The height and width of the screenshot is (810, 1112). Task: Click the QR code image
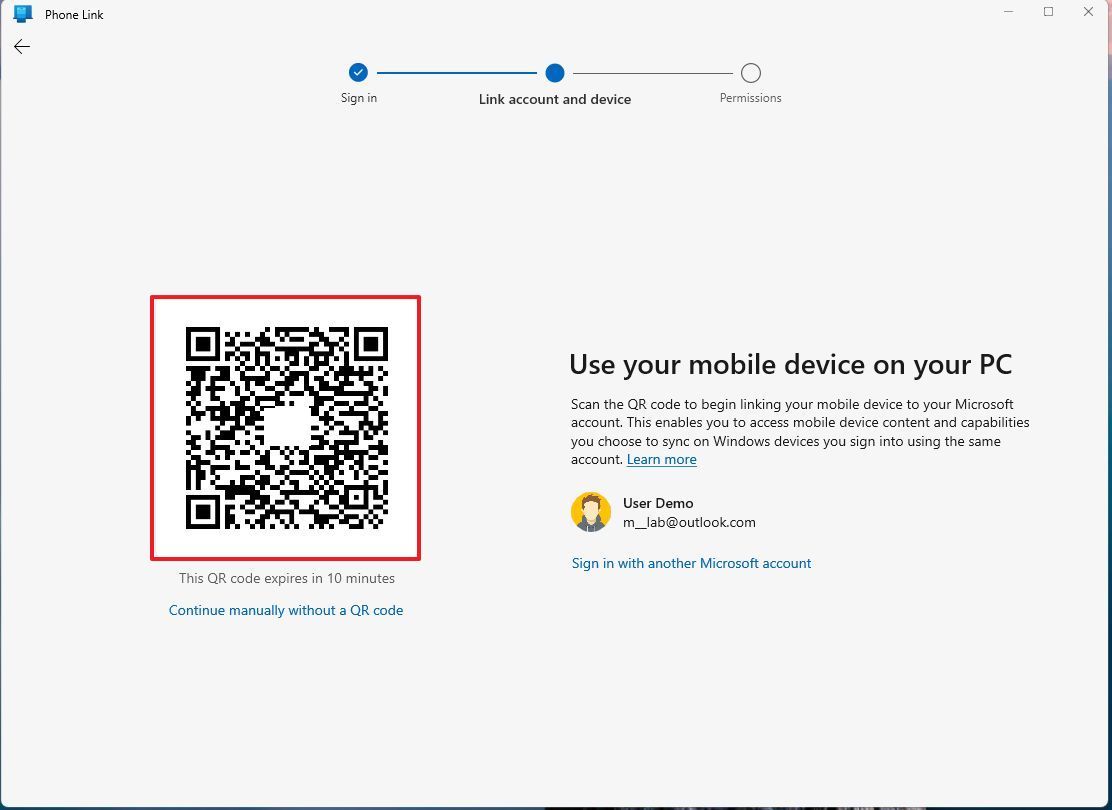click(285, 428)
